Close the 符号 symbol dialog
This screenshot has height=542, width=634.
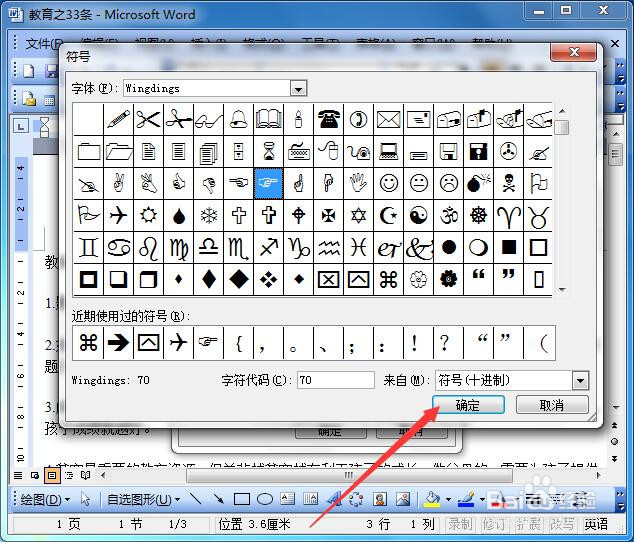pos(574,52)
